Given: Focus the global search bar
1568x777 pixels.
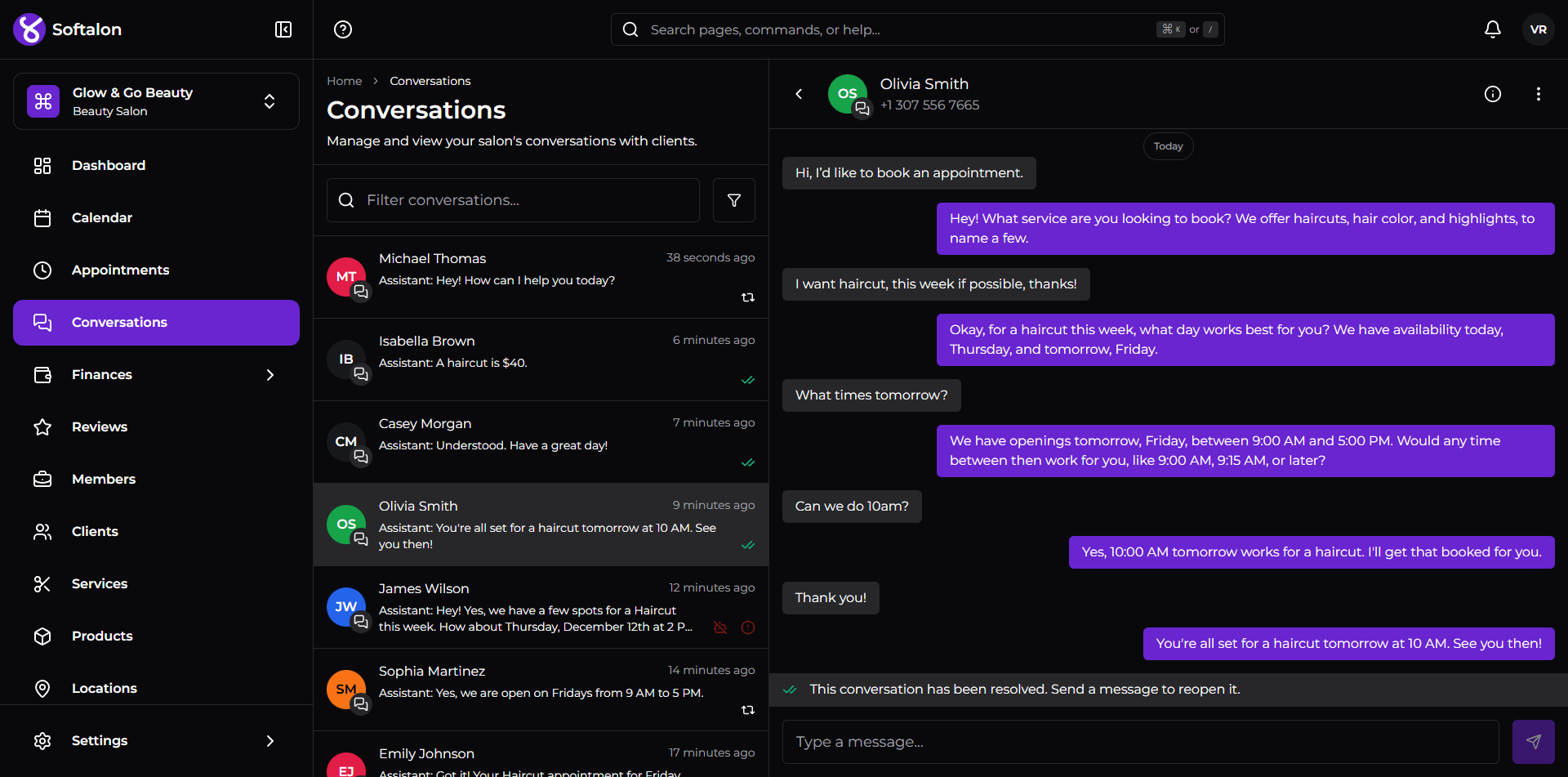Looking at the screenshot, I should click(x=917, y=29).
